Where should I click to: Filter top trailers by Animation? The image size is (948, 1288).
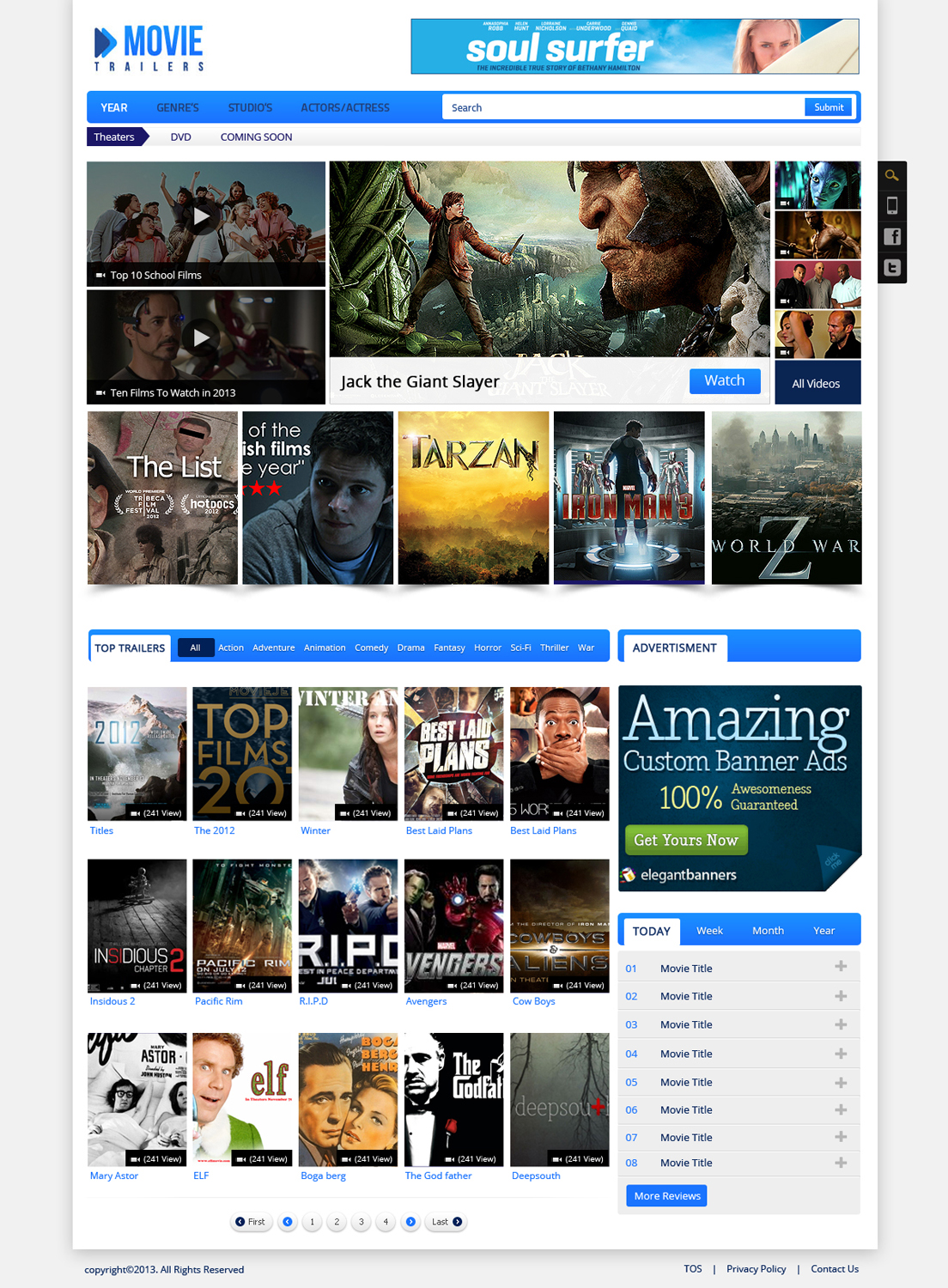(x=325, y=647)
